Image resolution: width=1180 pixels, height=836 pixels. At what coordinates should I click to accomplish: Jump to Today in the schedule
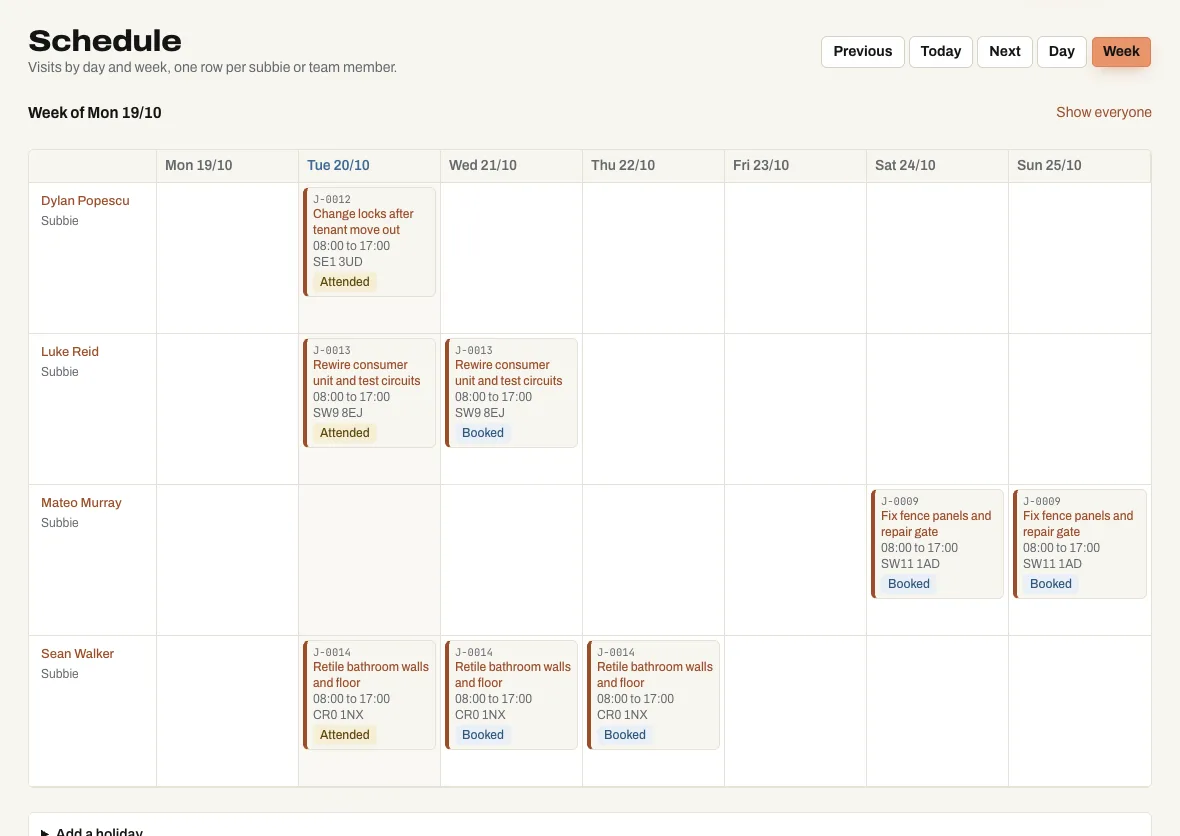(941, 51)
